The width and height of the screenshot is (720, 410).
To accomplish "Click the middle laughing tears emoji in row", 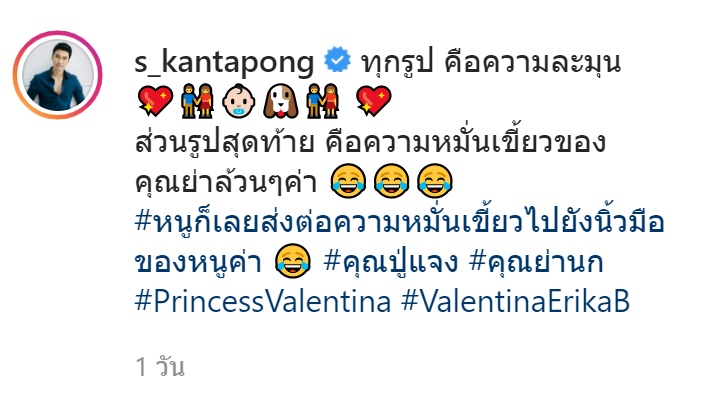I will point(391,181).
